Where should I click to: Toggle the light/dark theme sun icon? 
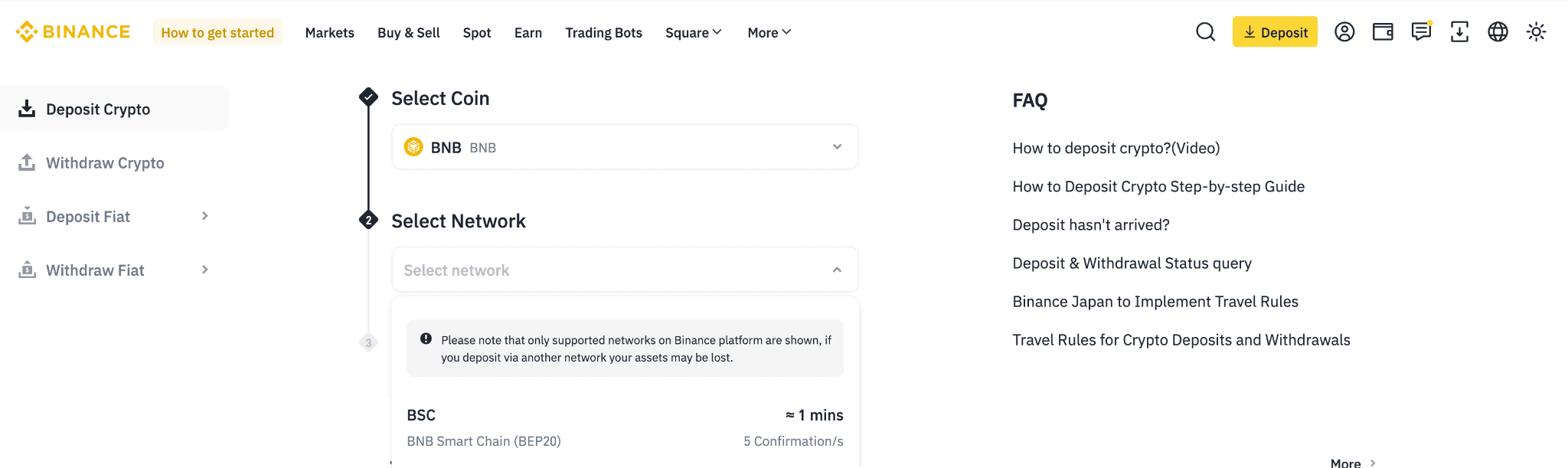coord(1536,32)
